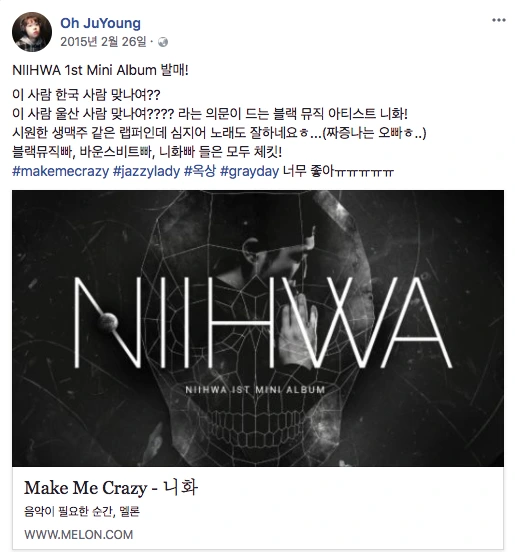Open the #grayday hashtag
515x552 pixels.
point(250,171)
